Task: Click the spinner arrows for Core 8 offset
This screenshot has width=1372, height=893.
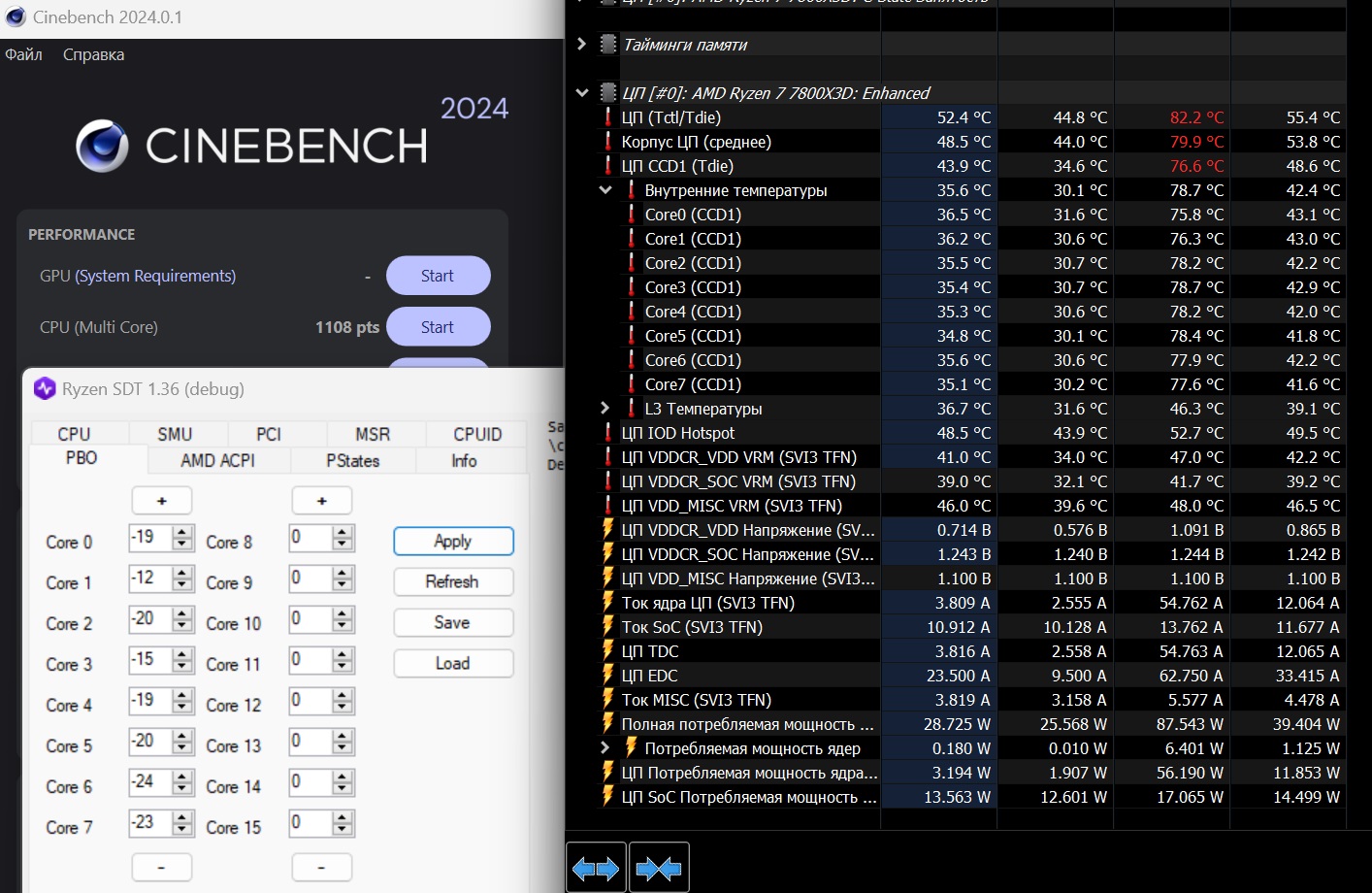Action: point(343,538)
